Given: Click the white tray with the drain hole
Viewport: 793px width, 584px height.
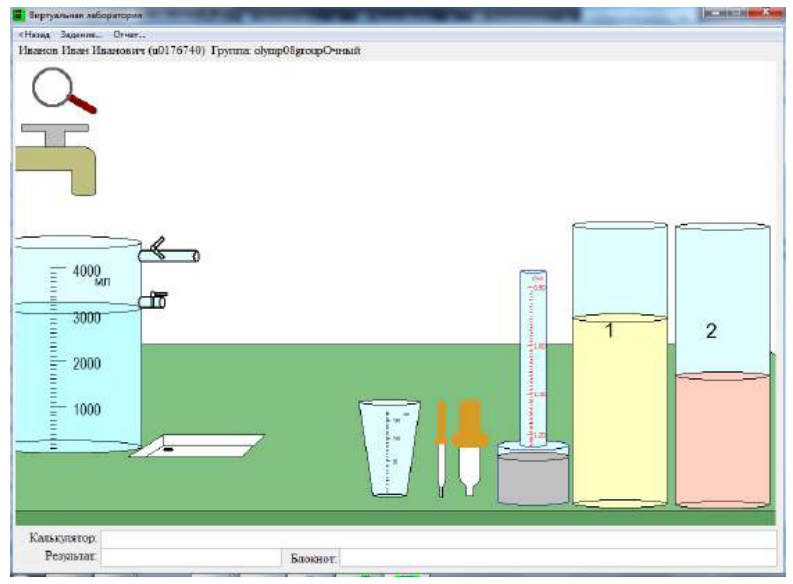Looking at the screenshot, I should (x=197, y=446).
